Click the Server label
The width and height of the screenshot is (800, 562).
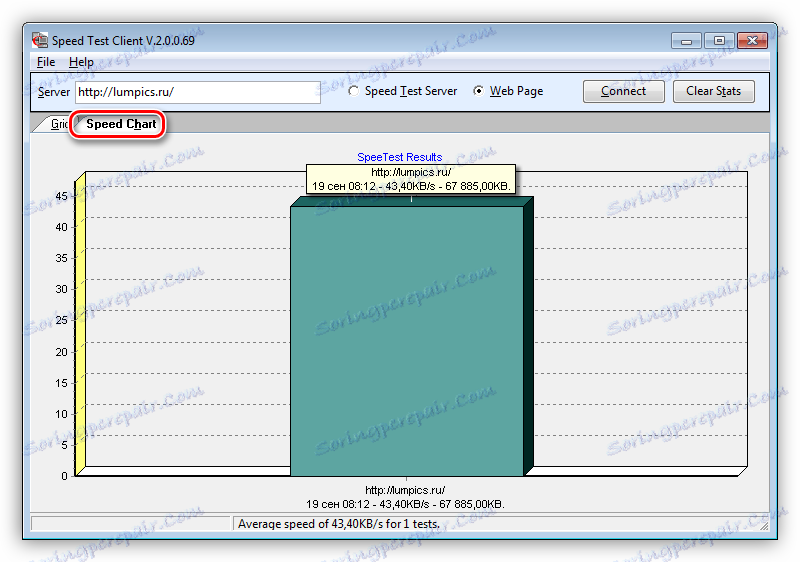pyautogui.click(x=54, y=92)
